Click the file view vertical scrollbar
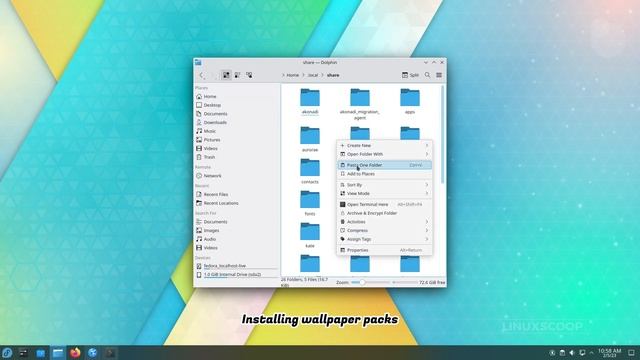640x360 pixels. 443,135
